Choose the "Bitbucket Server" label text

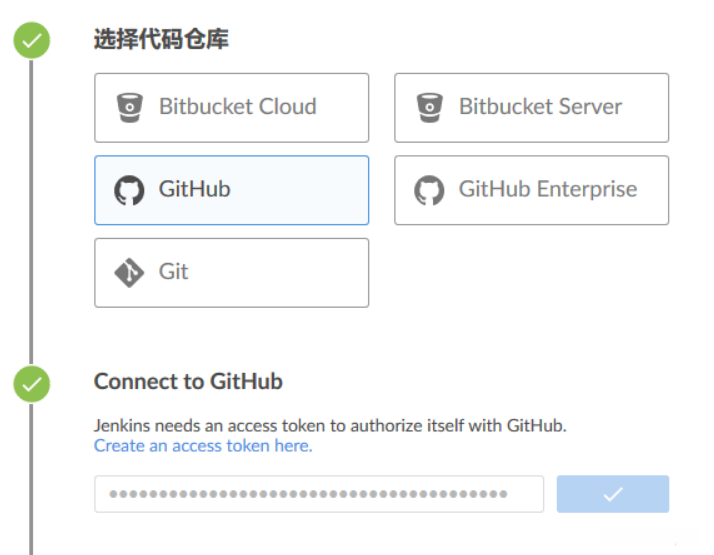point(540,107)
